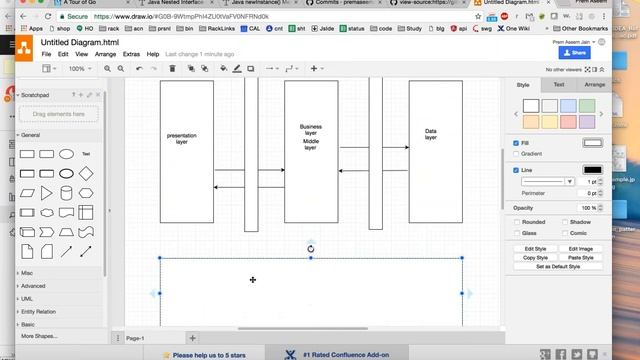Select Text shape in General palette

pos(86,154)
